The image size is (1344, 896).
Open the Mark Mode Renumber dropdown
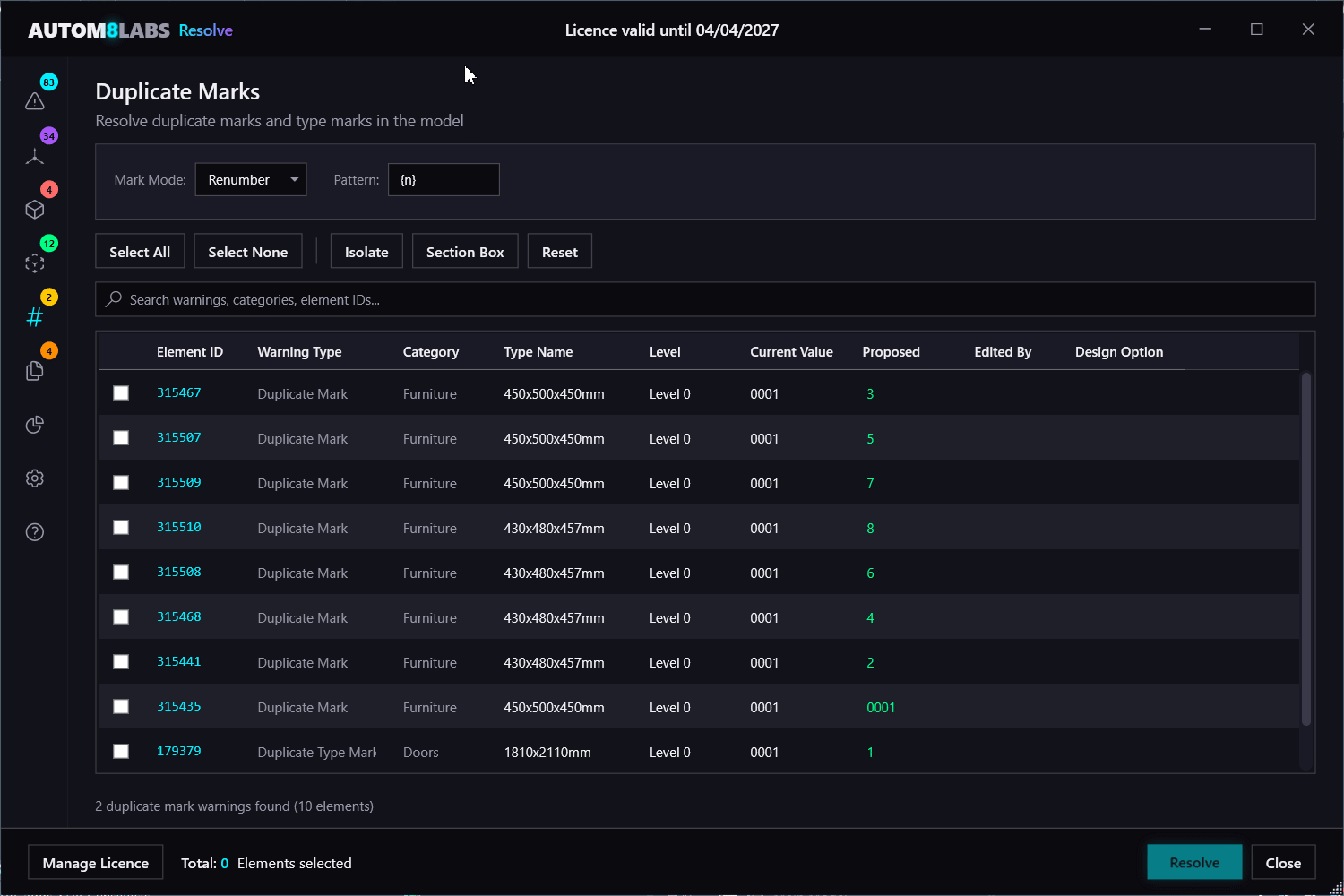251,180
